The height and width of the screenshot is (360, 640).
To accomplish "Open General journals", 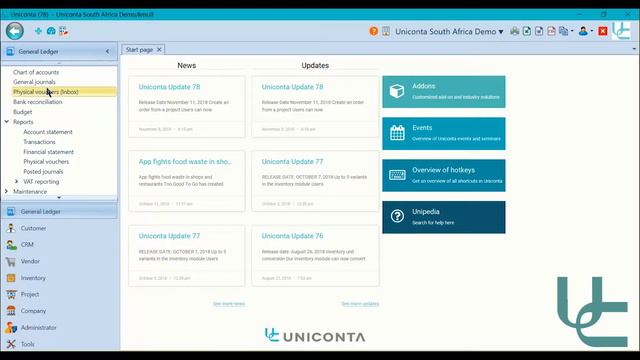I will pos(34,82).
